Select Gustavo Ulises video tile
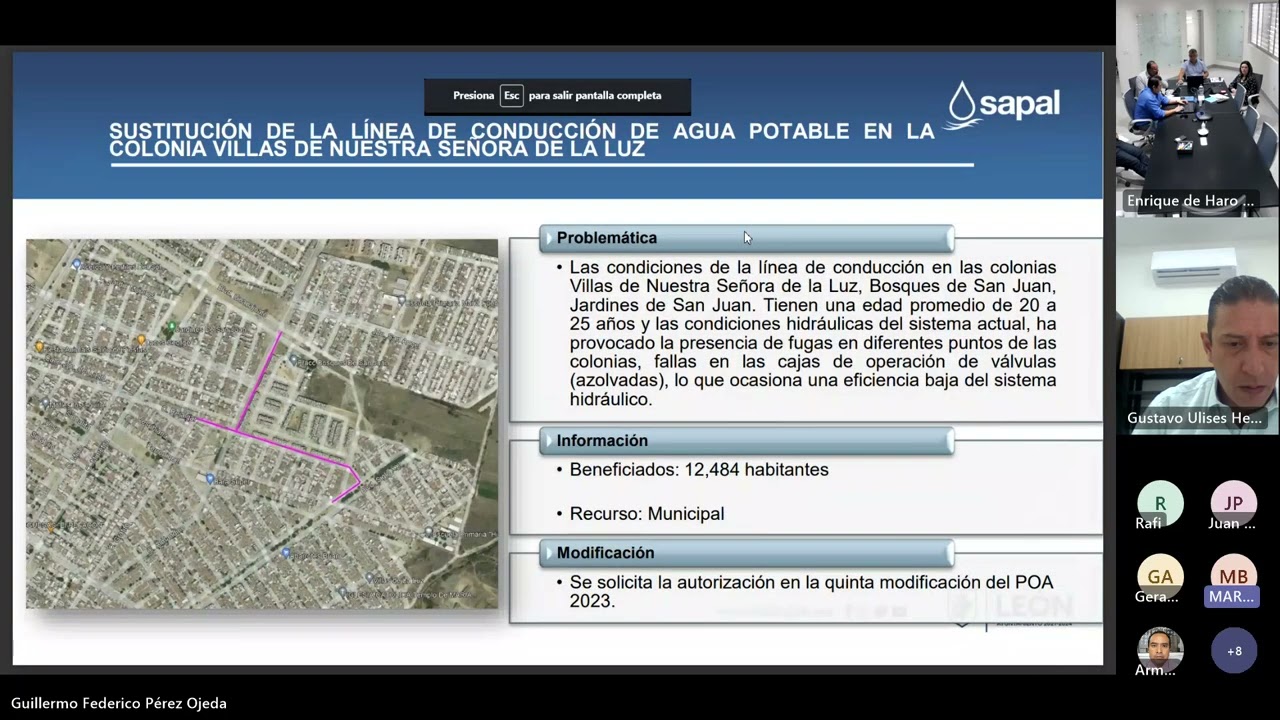 [x=1197, y=326]
